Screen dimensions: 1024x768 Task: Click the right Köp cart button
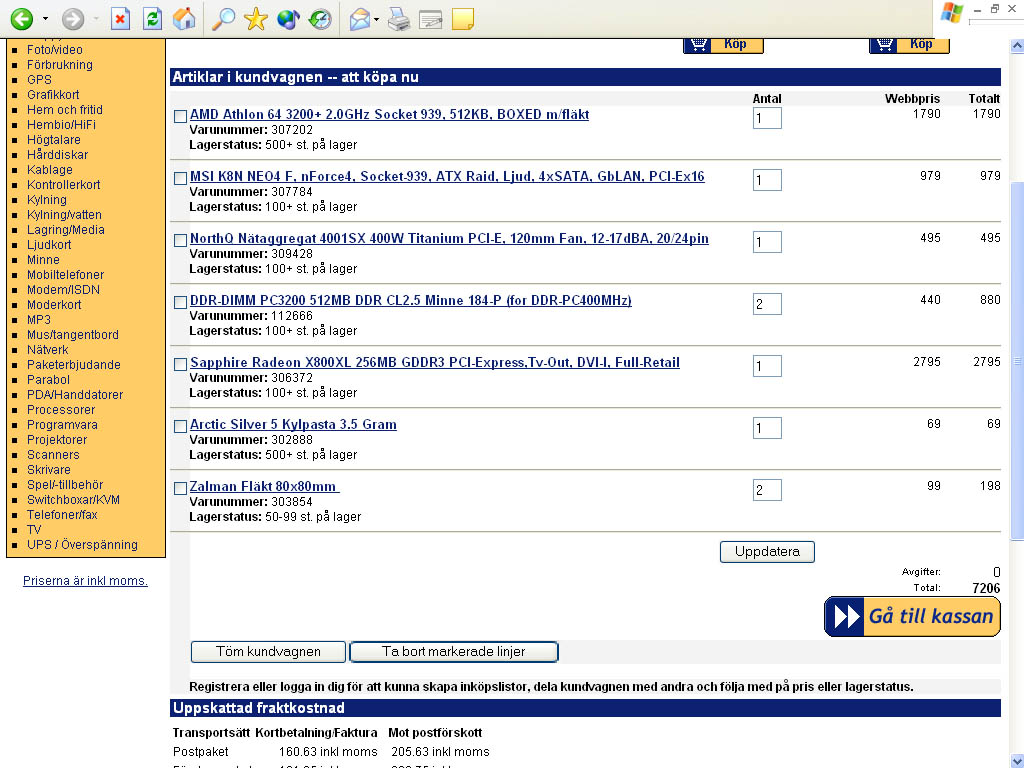click(x=909, y=44)
